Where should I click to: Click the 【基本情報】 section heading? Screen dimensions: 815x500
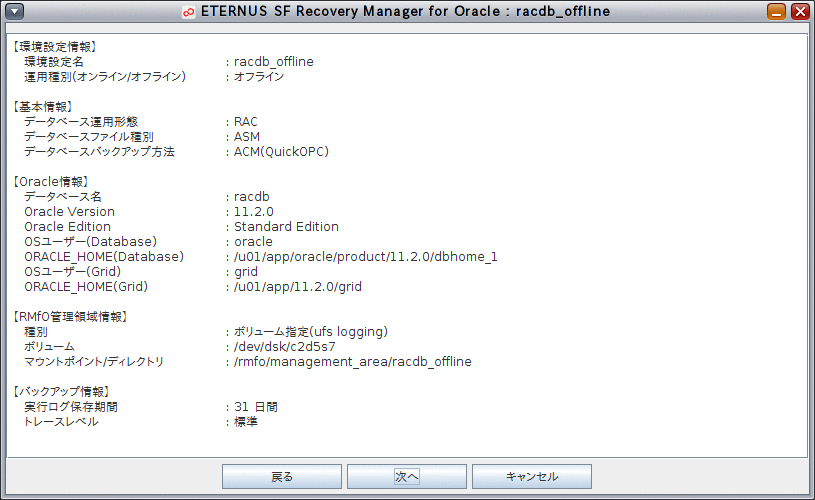pos(43,107)
